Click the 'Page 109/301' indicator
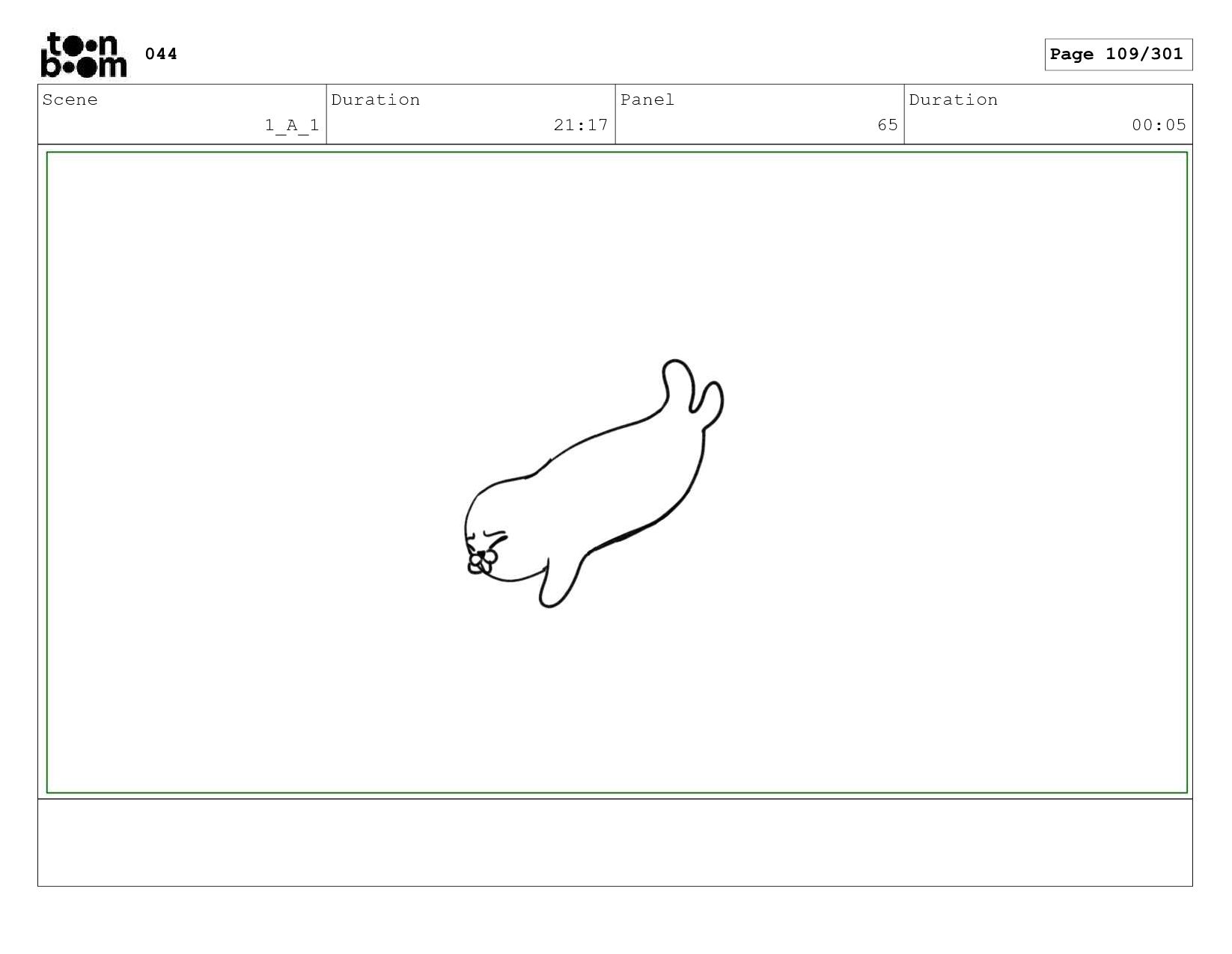This screenshot has height=954, width=1232. pos(1117,55)
